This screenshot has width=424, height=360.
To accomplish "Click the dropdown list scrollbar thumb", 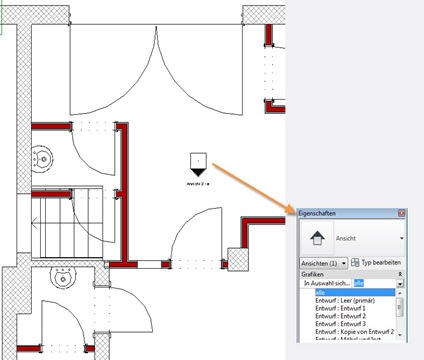I will [400, 306].
